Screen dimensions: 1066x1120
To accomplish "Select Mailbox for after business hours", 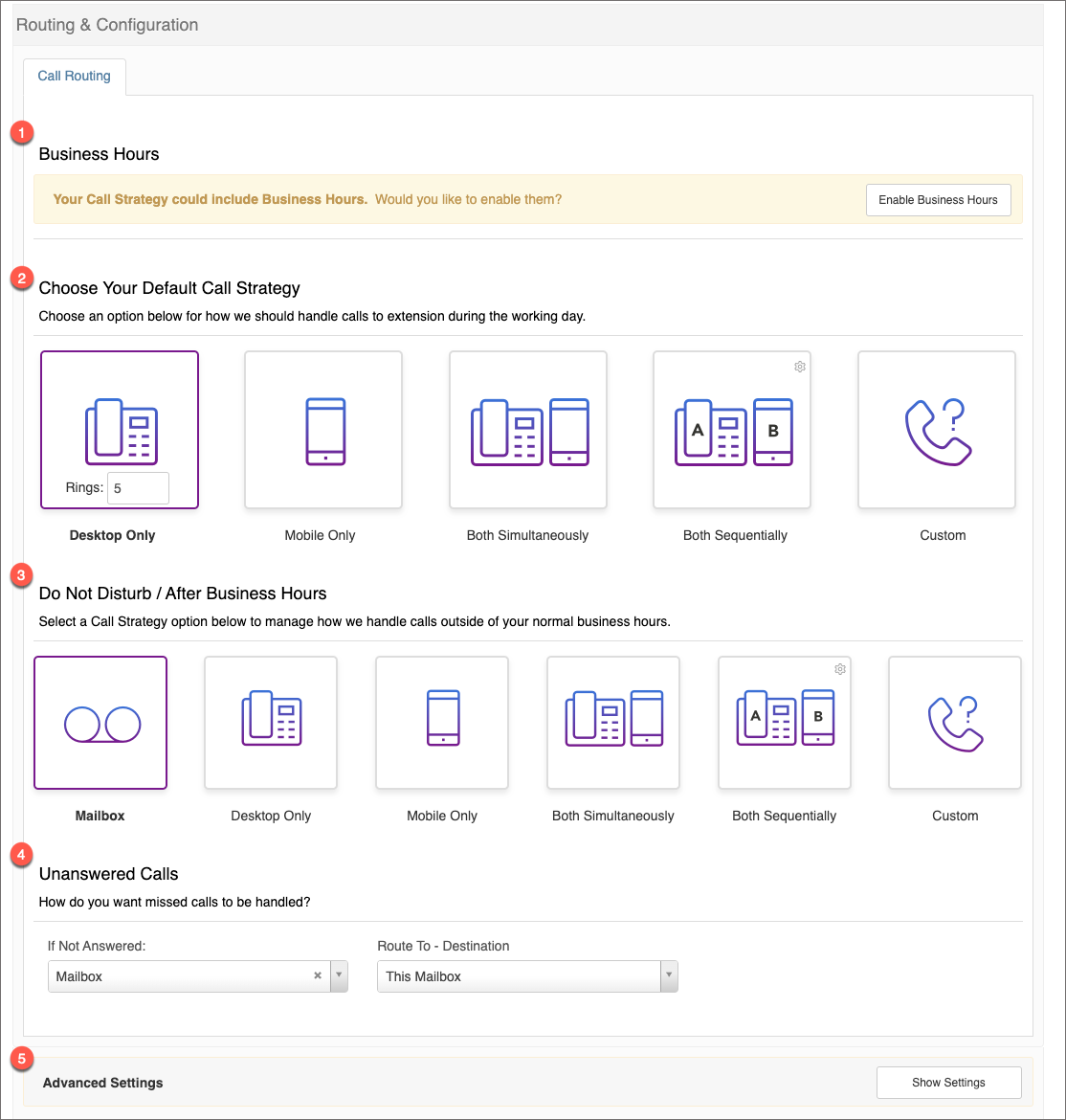I will (100, 723).
